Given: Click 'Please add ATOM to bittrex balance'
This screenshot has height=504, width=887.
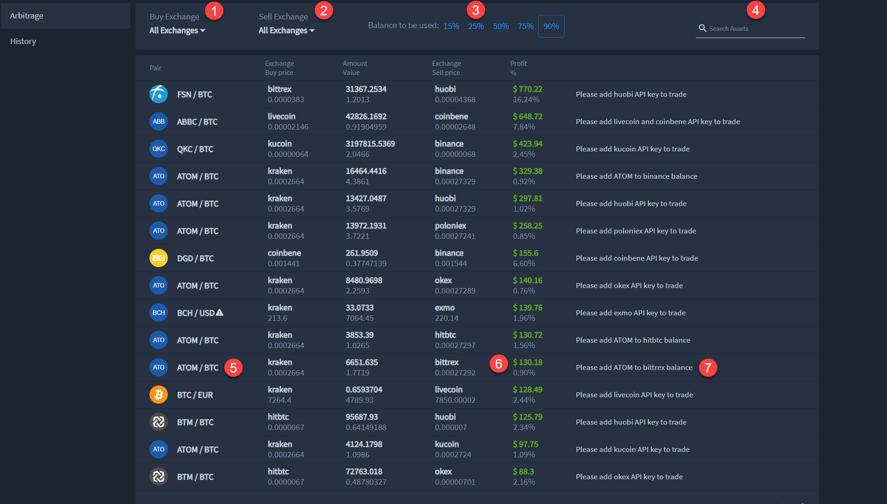Looking at the screenshot, I should coord(634,368).
